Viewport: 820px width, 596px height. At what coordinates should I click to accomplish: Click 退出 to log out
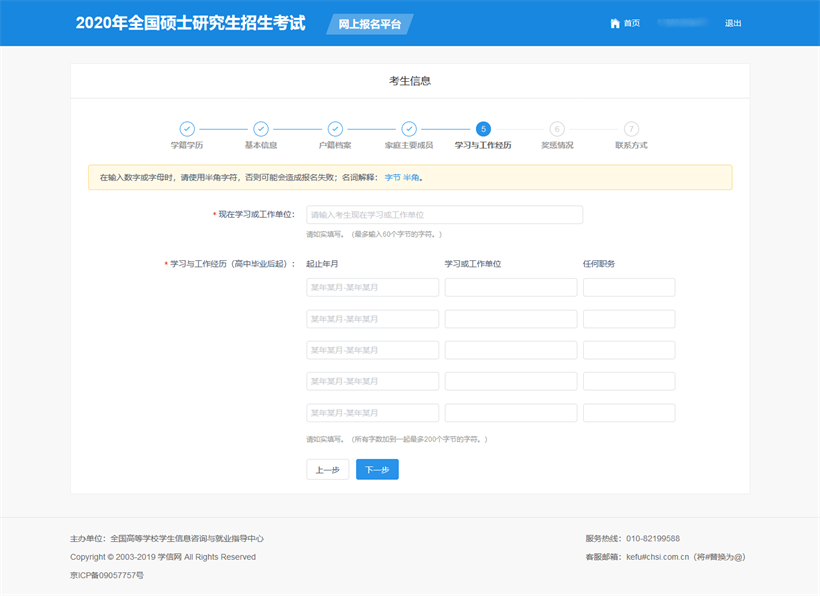coord(733,23)
